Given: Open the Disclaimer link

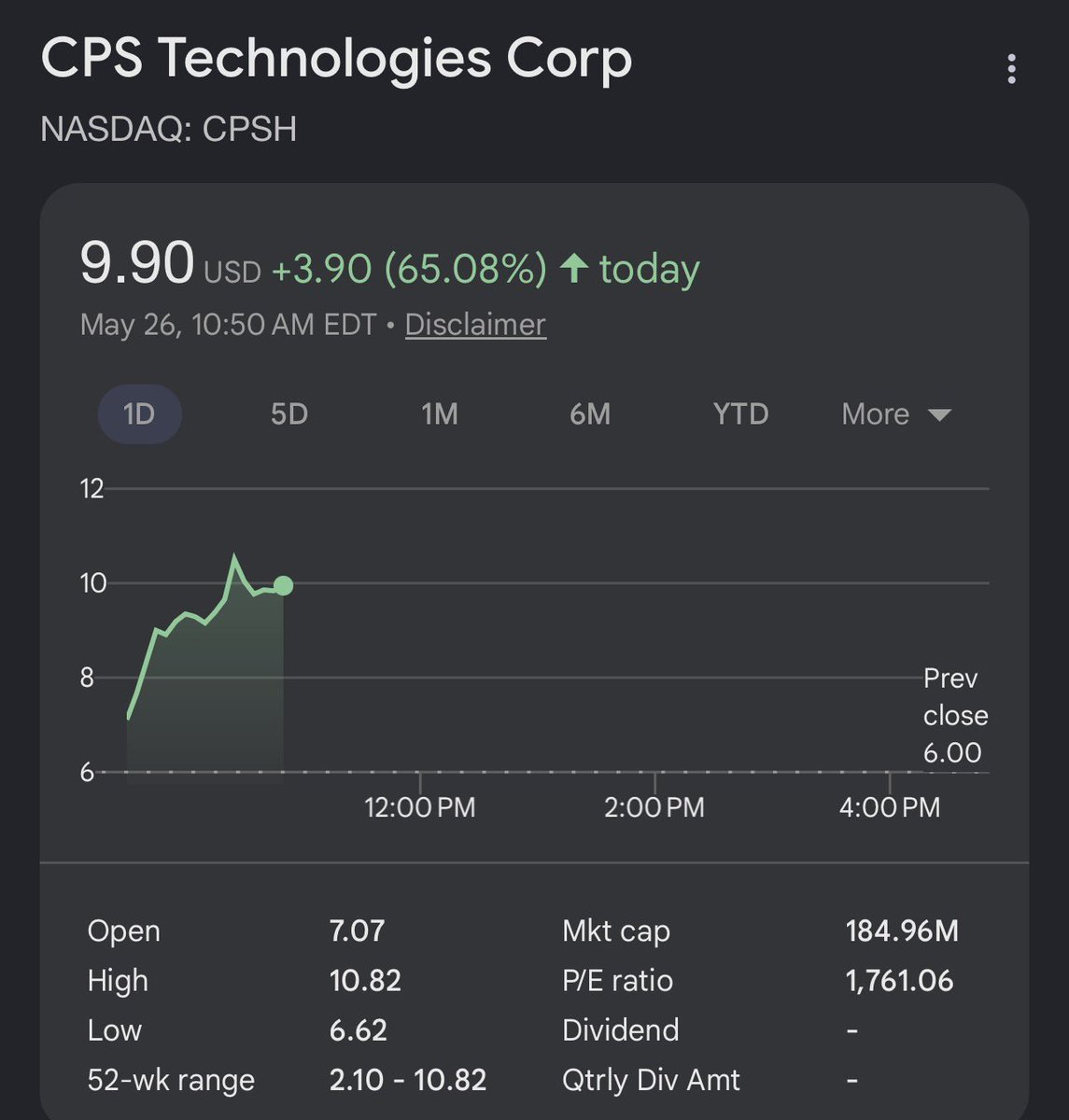Looking at the screenshot, I should (x=475, y=324).
